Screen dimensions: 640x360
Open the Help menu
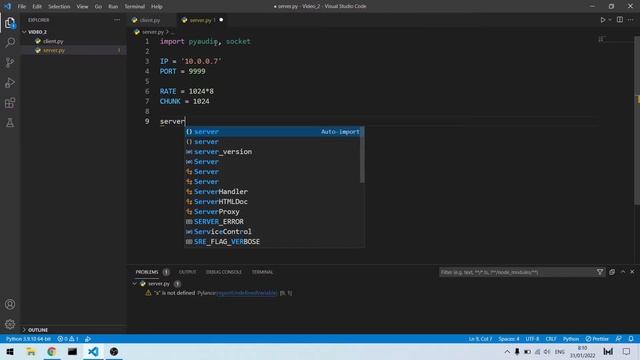(157, 7)
